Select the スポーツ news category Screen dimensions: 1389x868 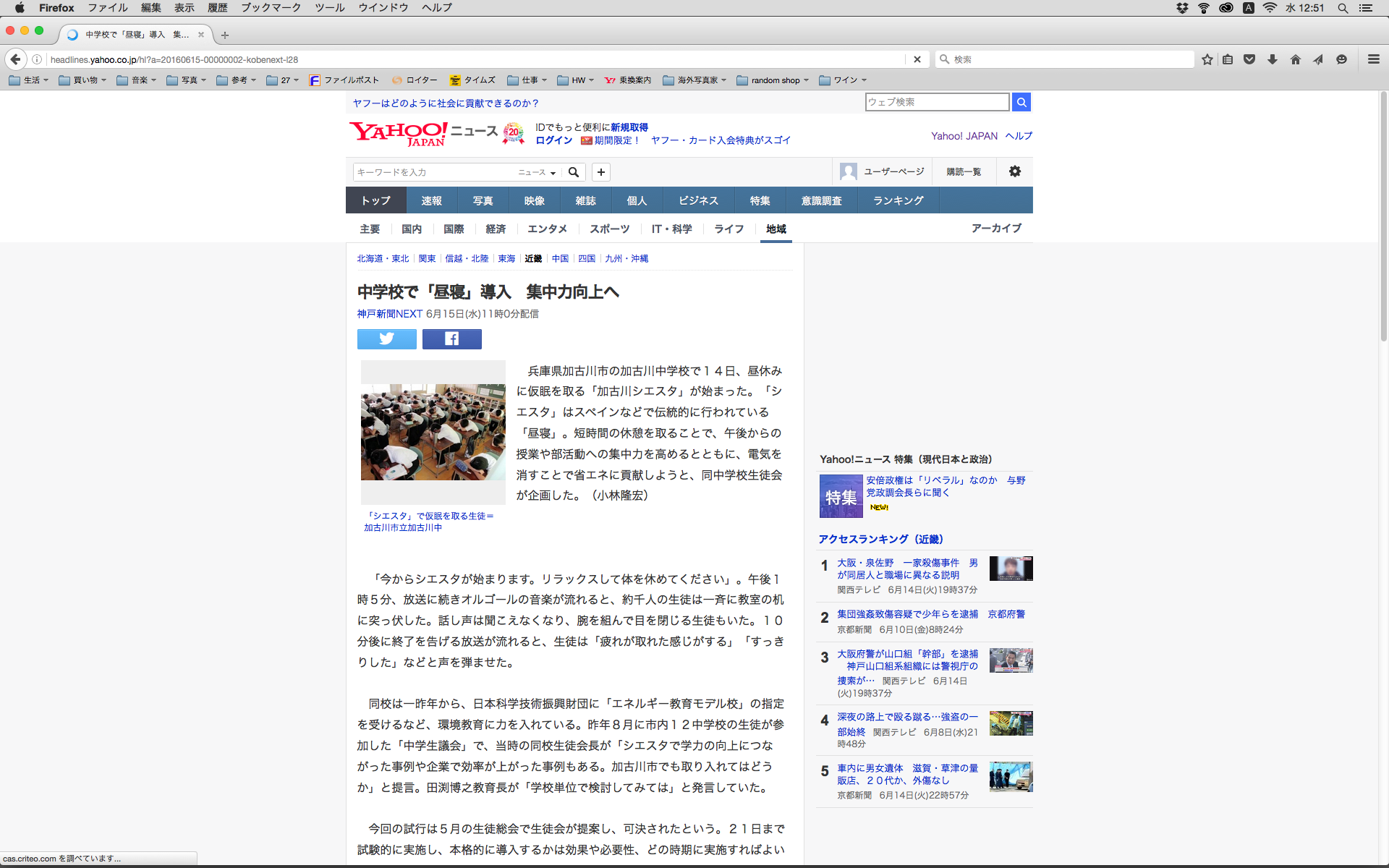tap(609, 229)
